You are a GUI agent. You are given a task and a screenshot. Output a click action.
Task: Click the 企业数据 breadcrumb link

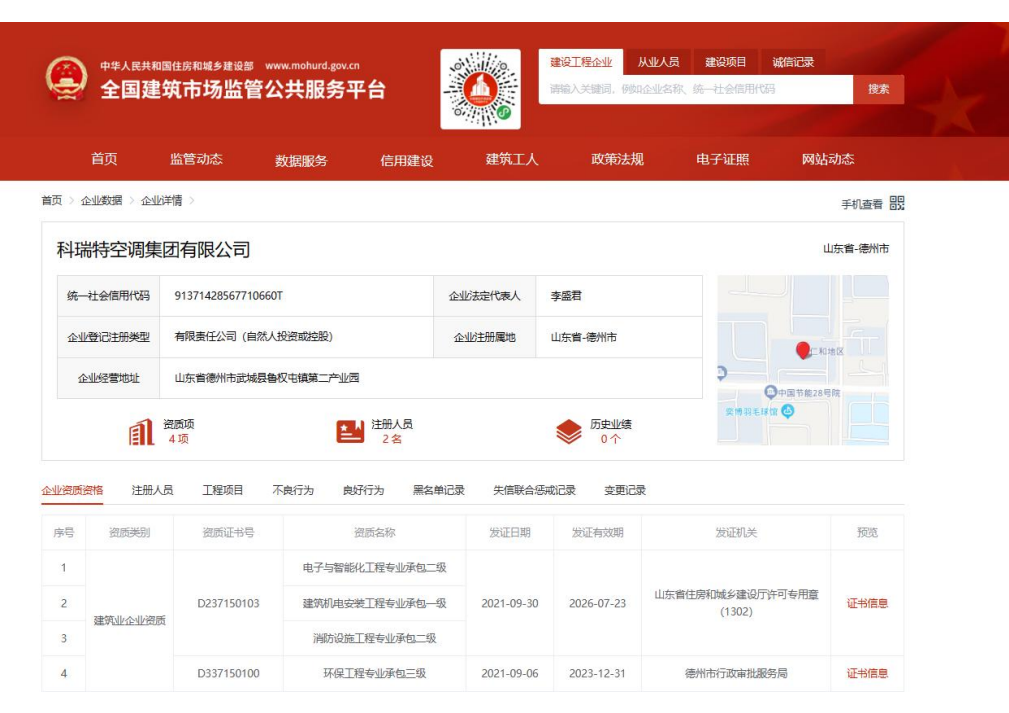(x=104, y=201)
